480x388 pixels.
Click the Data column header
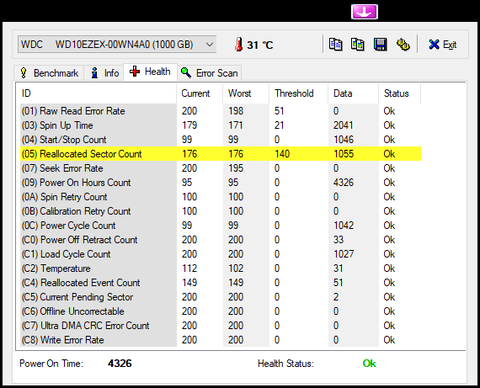[x=353, y=93]
